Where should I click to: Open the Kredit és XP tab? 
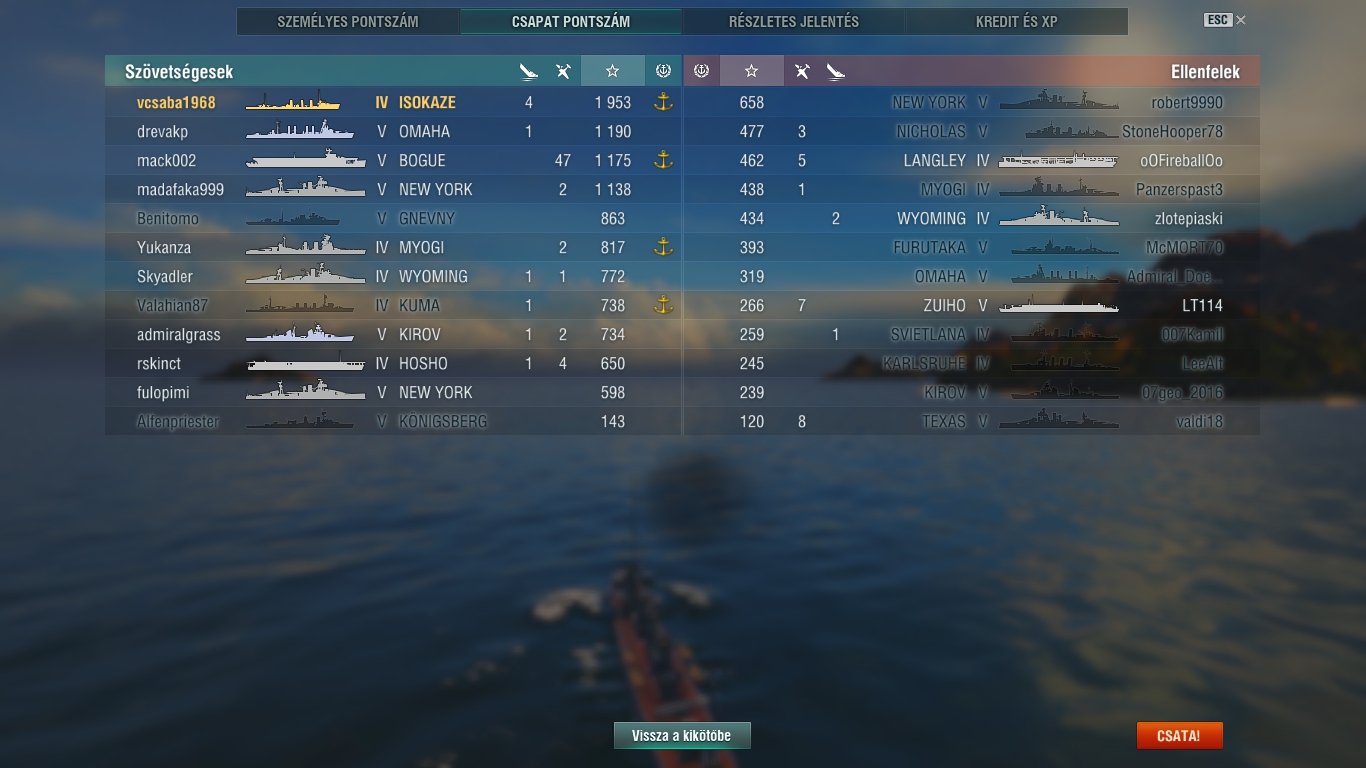[1017, 21]
